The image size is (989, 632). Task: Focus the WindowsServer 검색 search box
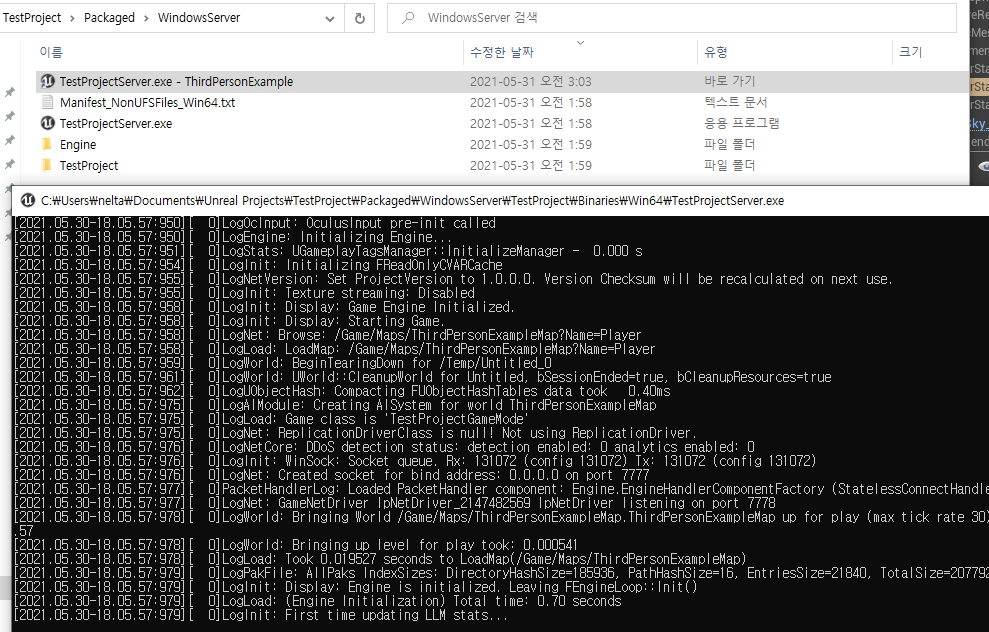[672, 18]
